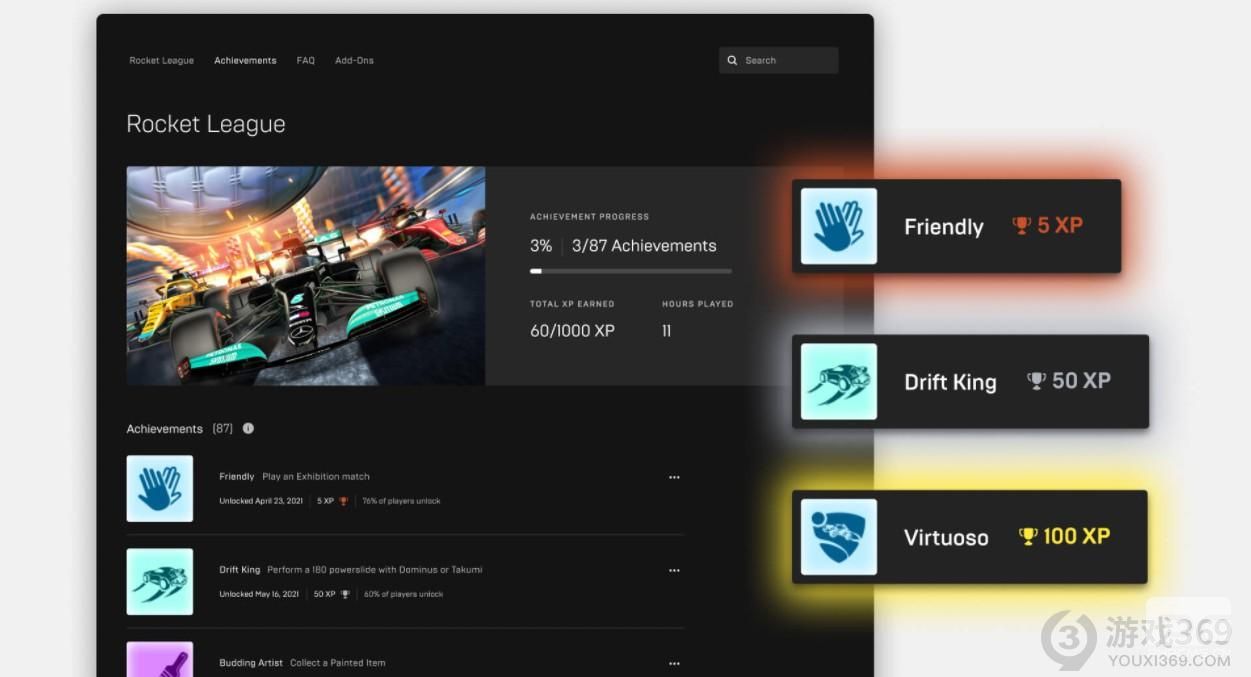
Task: Click the "ACHIEVEMENT PROGRESS" label
Action: click(589, 217)
